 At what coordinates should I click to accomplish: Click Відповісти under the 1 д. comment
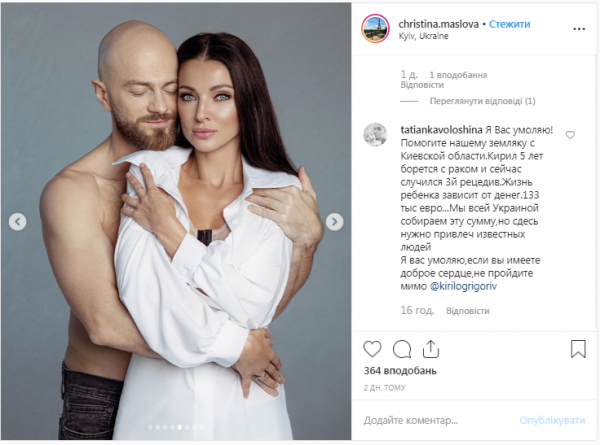click(x=422, y=85)
